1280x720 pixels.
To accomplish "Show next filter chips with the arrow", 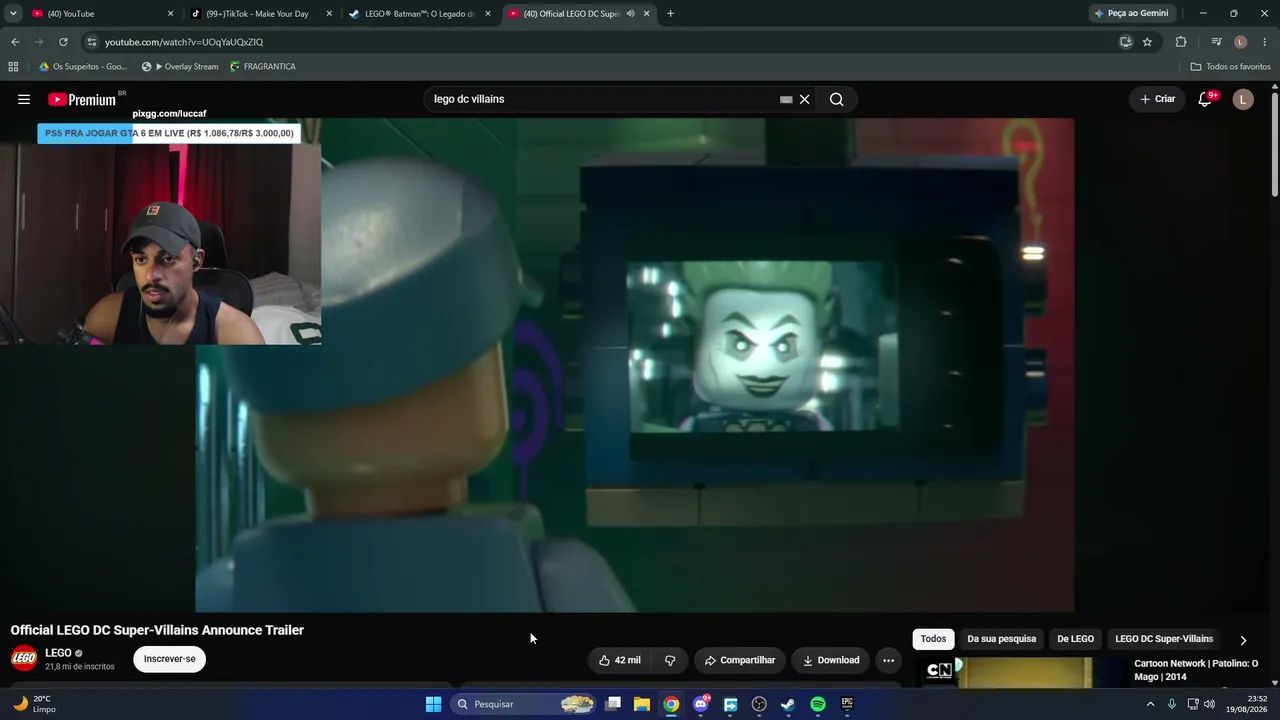I will (x=1243, y=640).
